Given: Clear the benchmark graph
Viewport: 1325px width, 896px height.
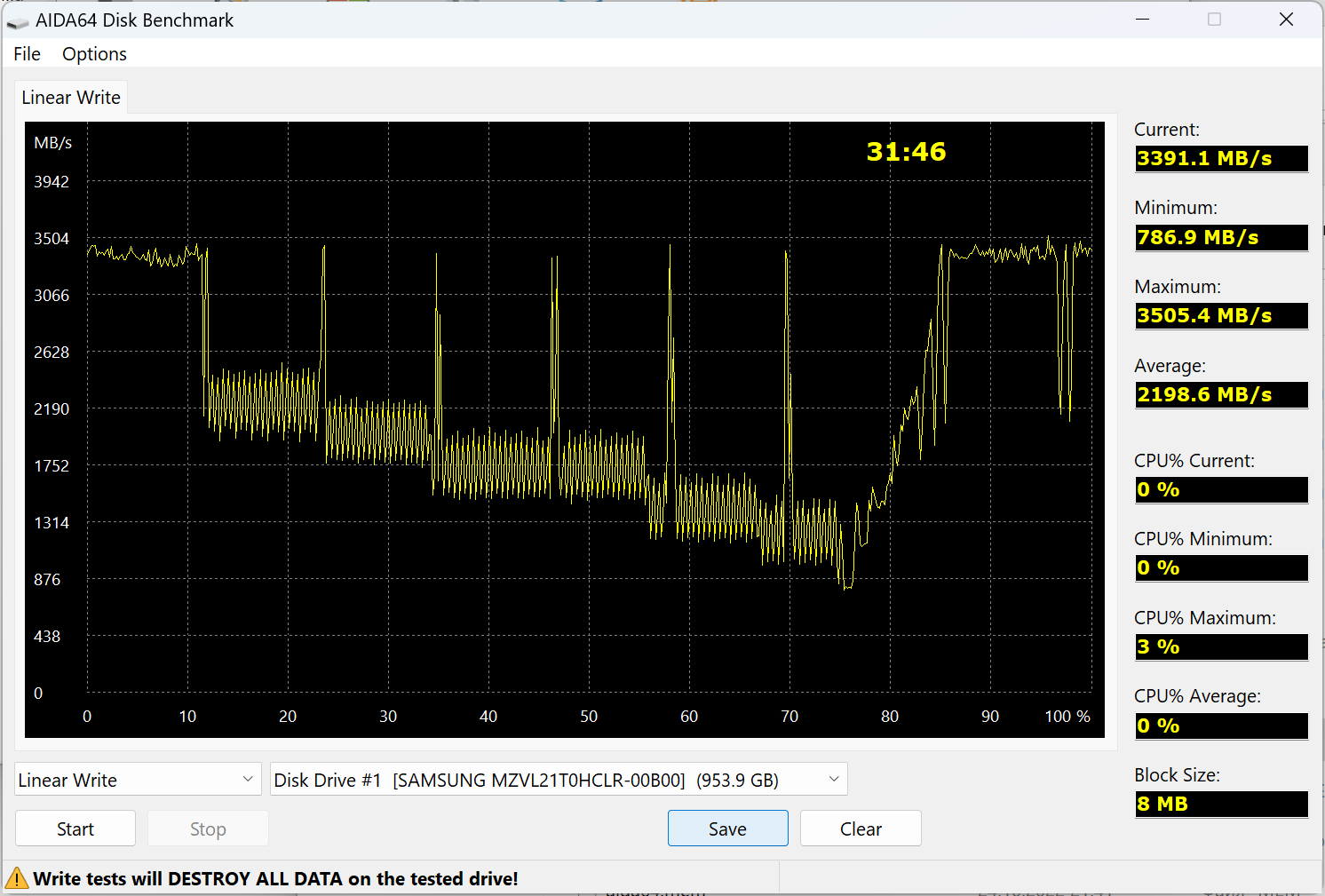Looking at the screenshot, I should 861,829.
